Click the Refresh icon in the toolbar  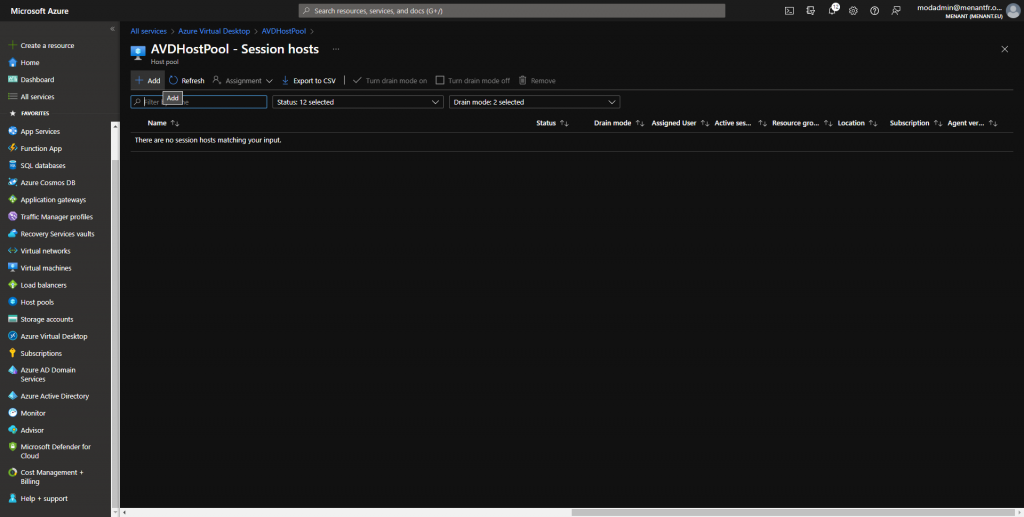173,80
